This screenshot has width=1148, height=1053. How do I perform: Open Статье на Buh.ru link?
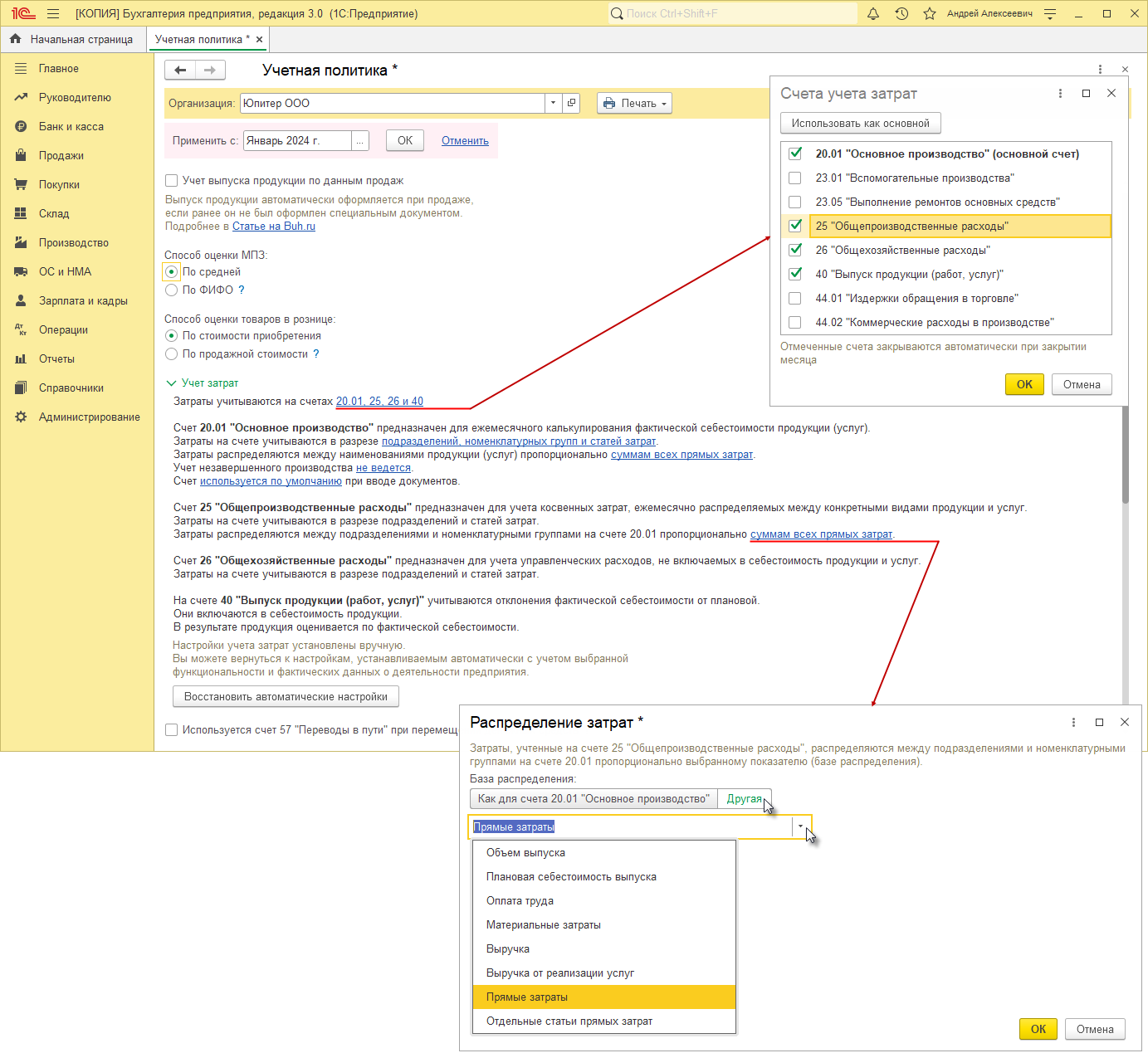(x=274, y=226)
